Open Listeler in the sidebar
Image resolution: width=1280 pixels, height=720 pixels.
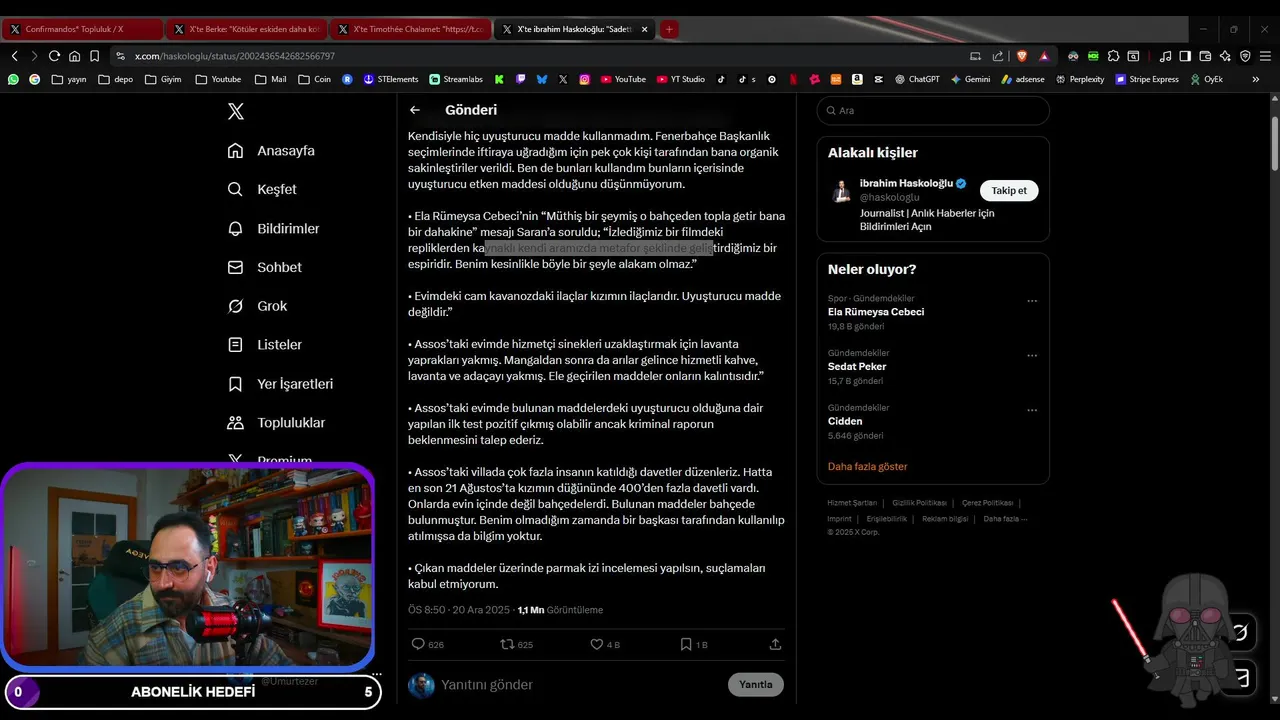[x=264, y=345]
